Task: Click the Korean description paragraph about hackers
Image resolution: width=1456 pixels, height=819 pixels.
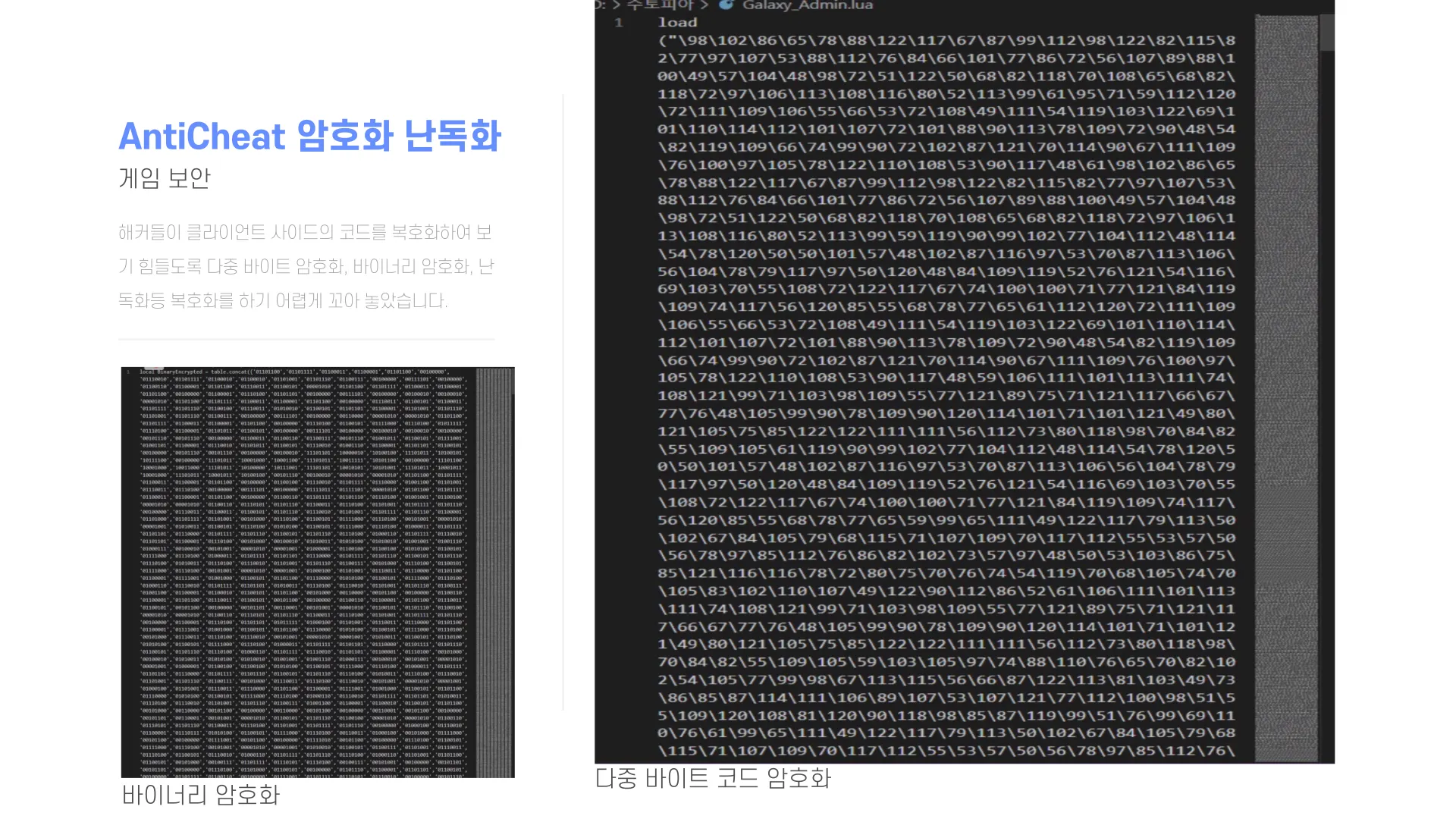Action: tap(306, 266)
